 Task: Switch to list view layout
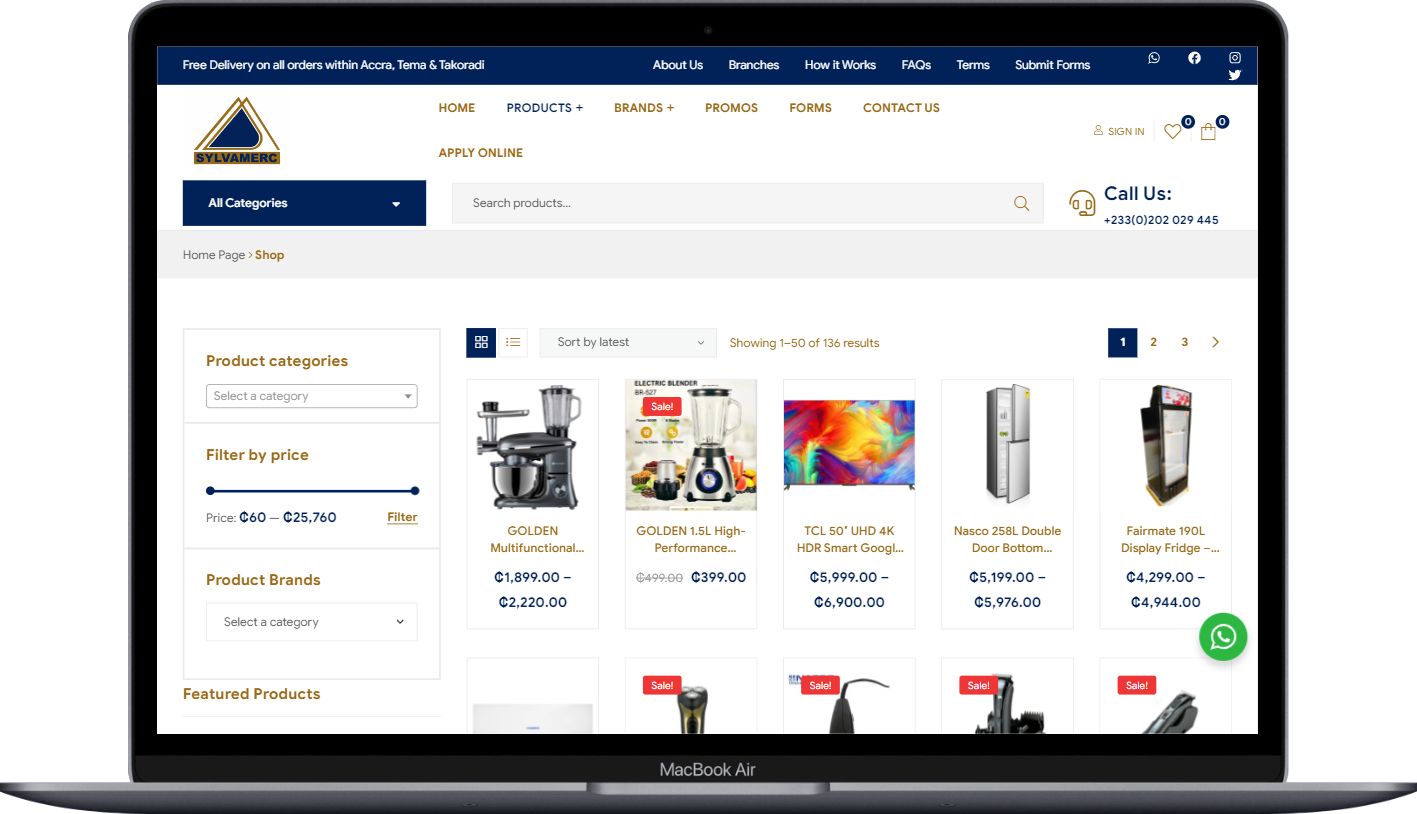point(513,342)
